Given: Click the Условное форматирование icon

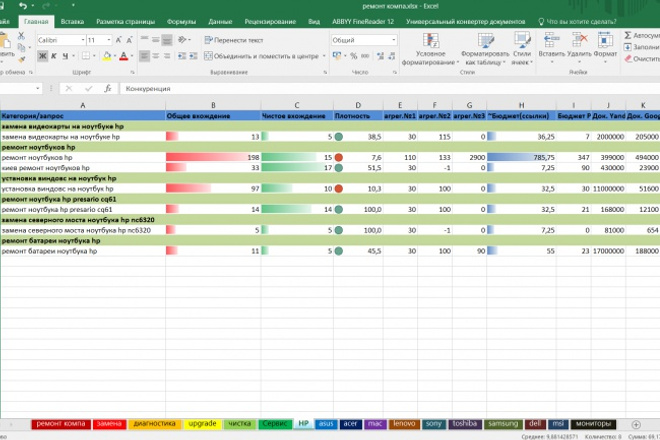Looking at the screenshot, I should pos(431,41).
